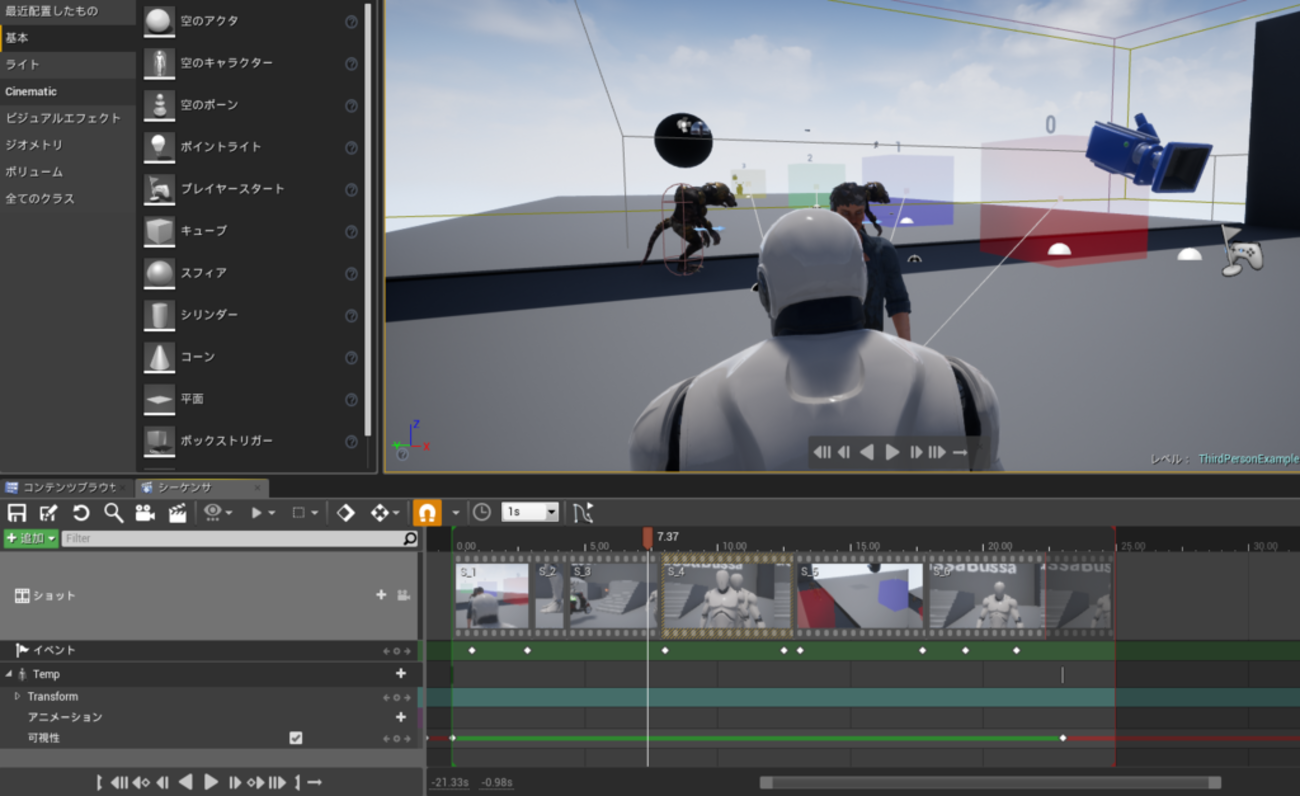Expand the Transform track

tap(17, 696)
